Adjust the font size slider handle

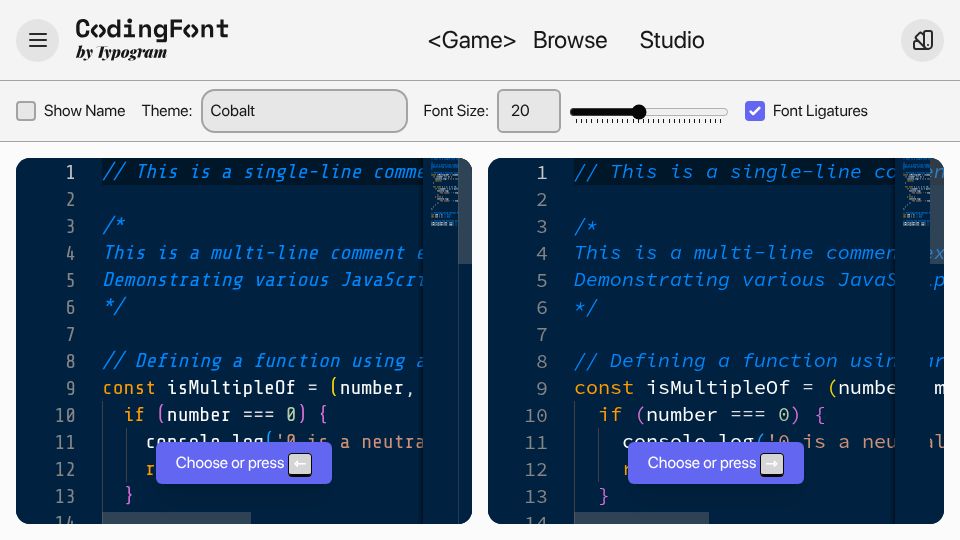[x=639, y=111]
